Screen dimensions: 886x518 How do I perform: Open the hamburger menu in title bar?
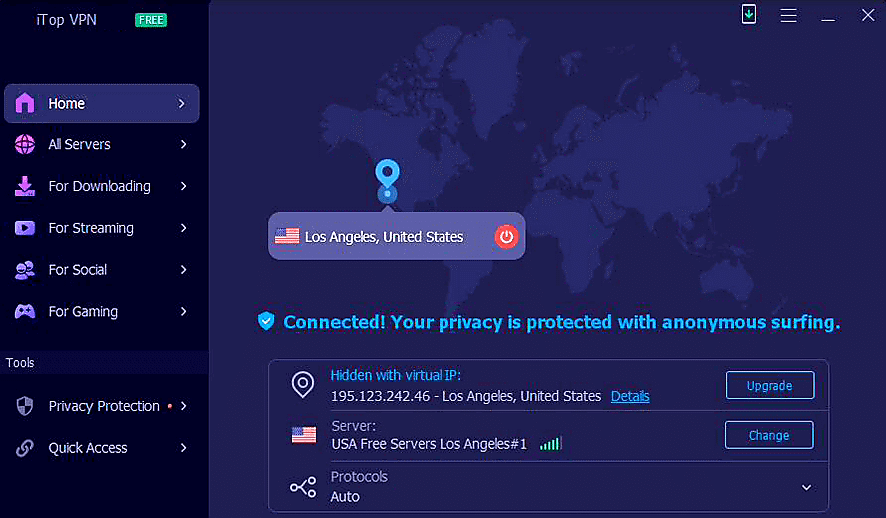[789, 16]
